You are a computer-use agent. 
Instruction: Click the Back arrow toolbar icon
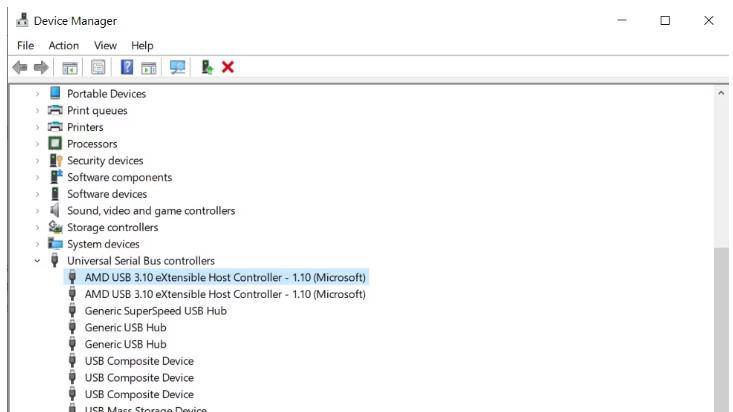tap(20, 67)
